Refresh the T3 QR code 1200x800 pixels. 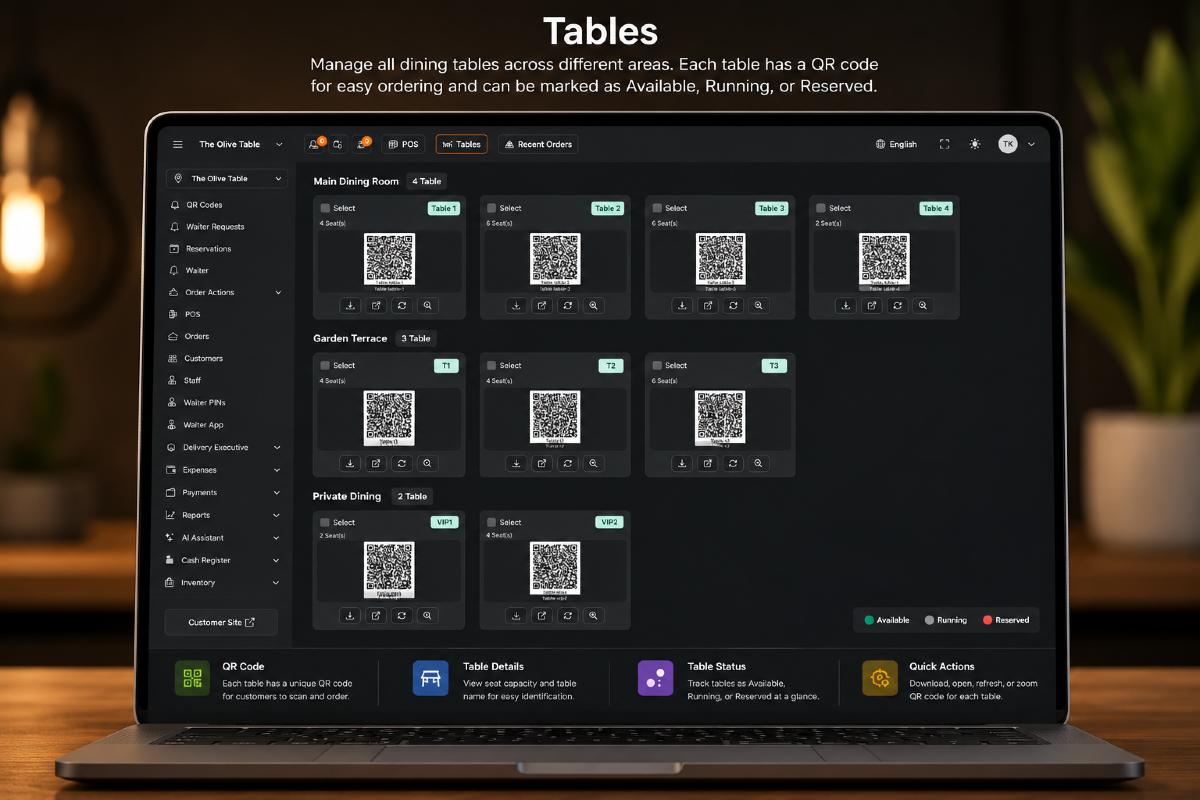tap(734, 463)
